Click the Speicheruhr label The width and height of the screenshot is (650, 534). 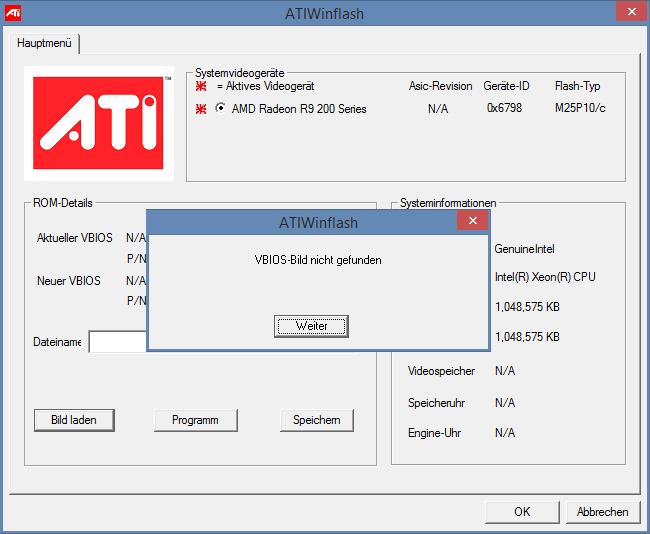[x=436, y=403]
